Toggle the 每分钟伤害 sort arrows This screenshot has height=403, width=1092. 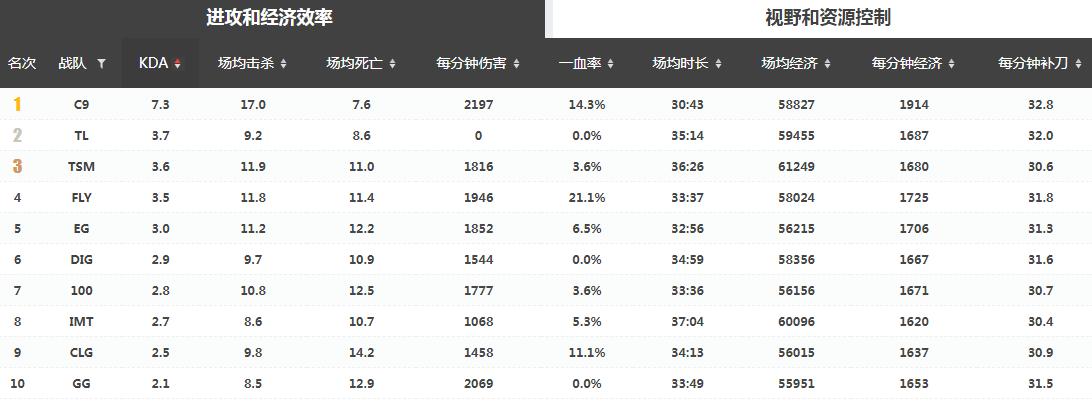click(516, 64)
